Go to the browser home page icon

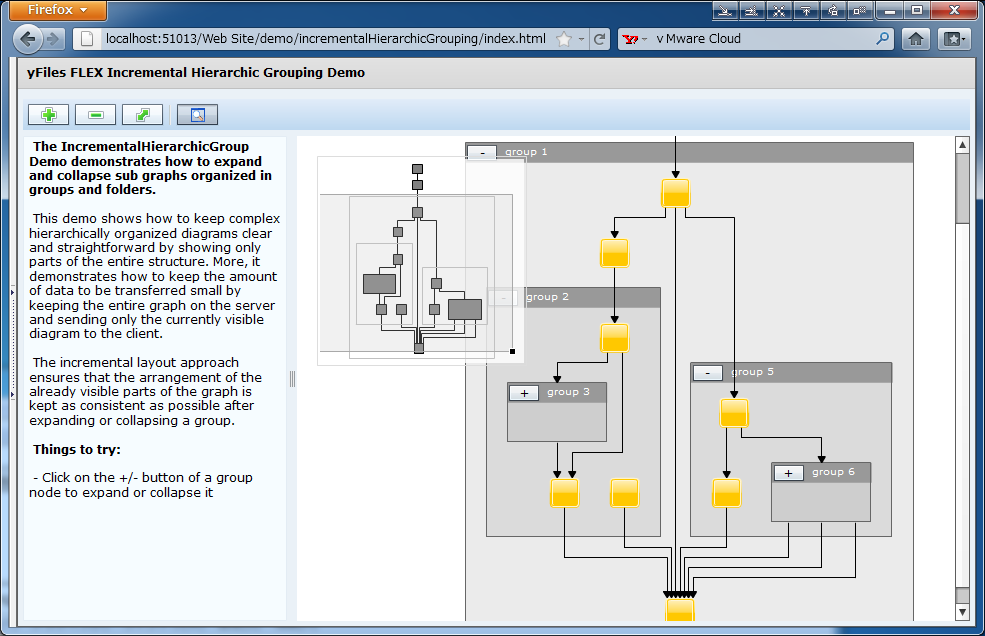pos(916,39)
